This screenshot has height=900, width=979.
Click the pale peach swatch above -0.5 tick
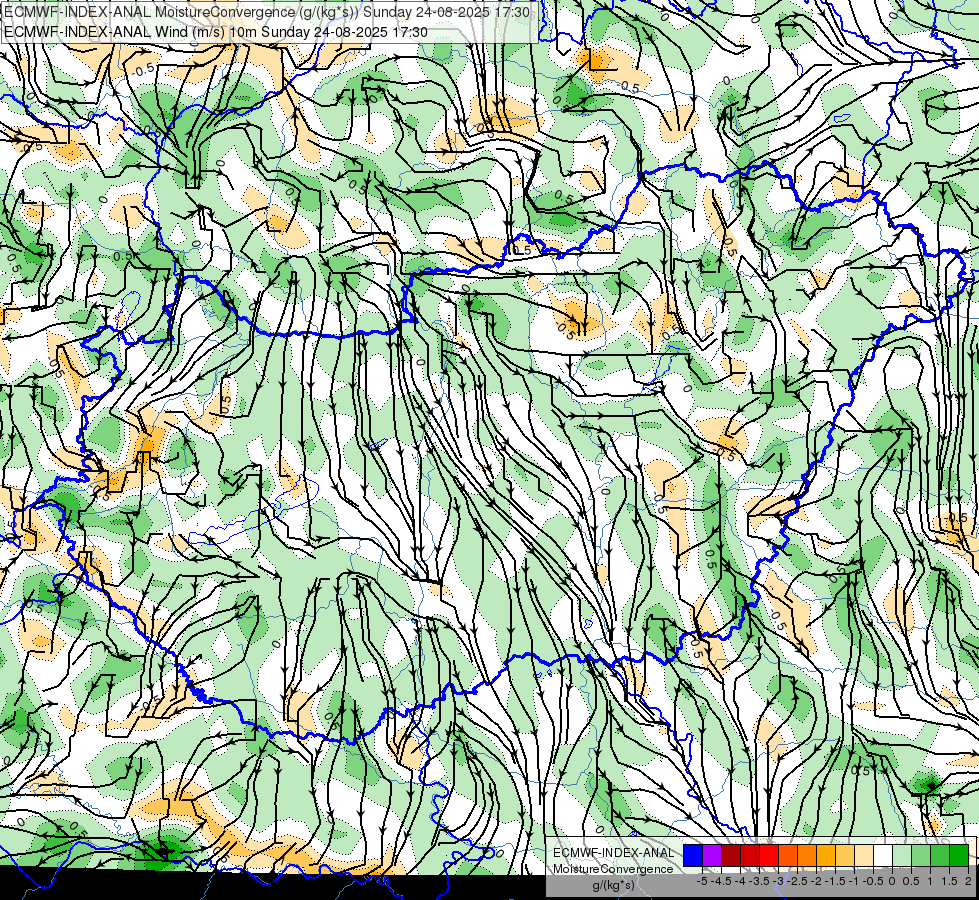864,856
